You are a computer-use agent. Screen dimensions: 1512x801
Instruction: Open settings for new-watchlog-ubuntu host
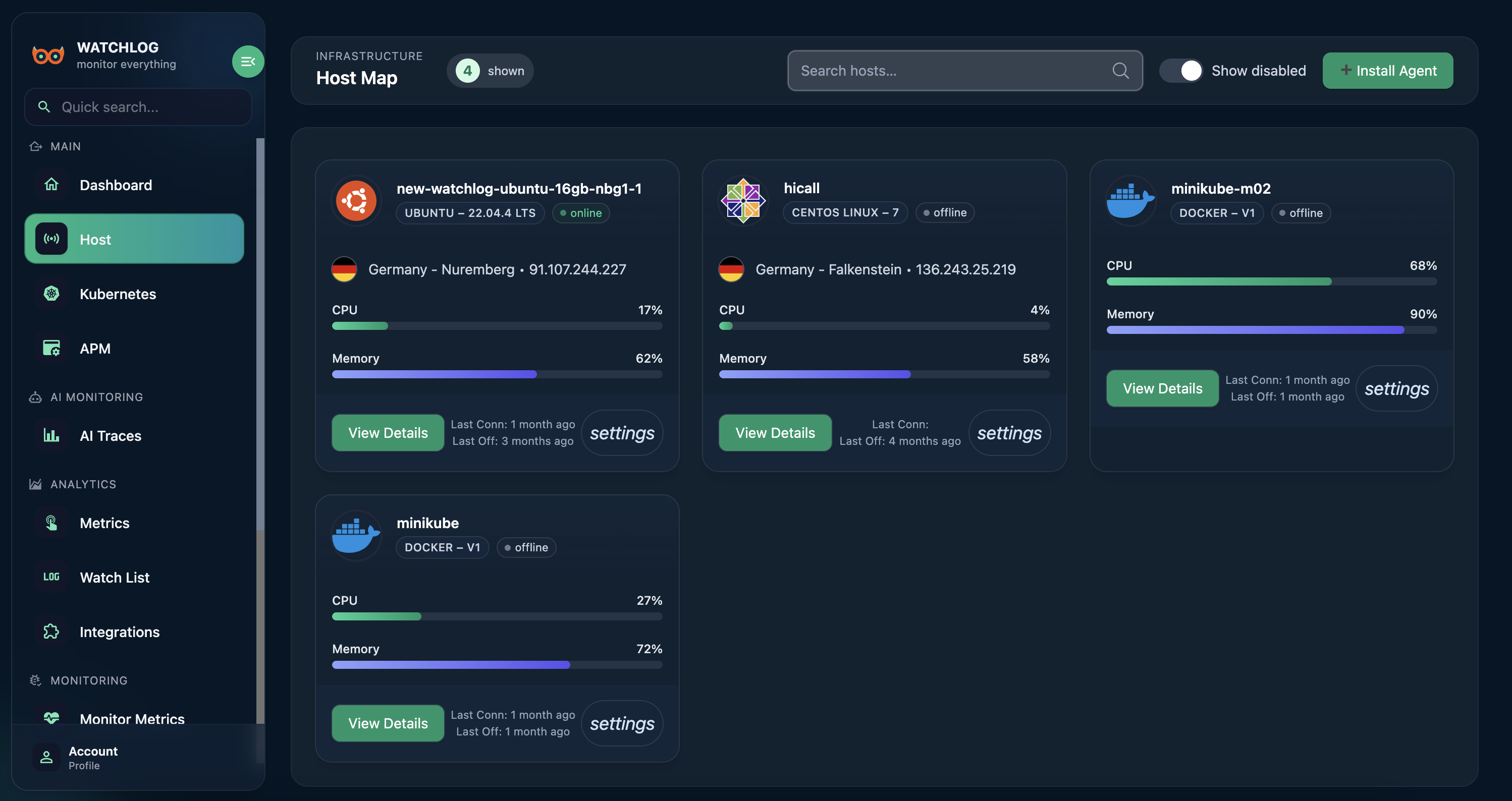tap(622, 432)
